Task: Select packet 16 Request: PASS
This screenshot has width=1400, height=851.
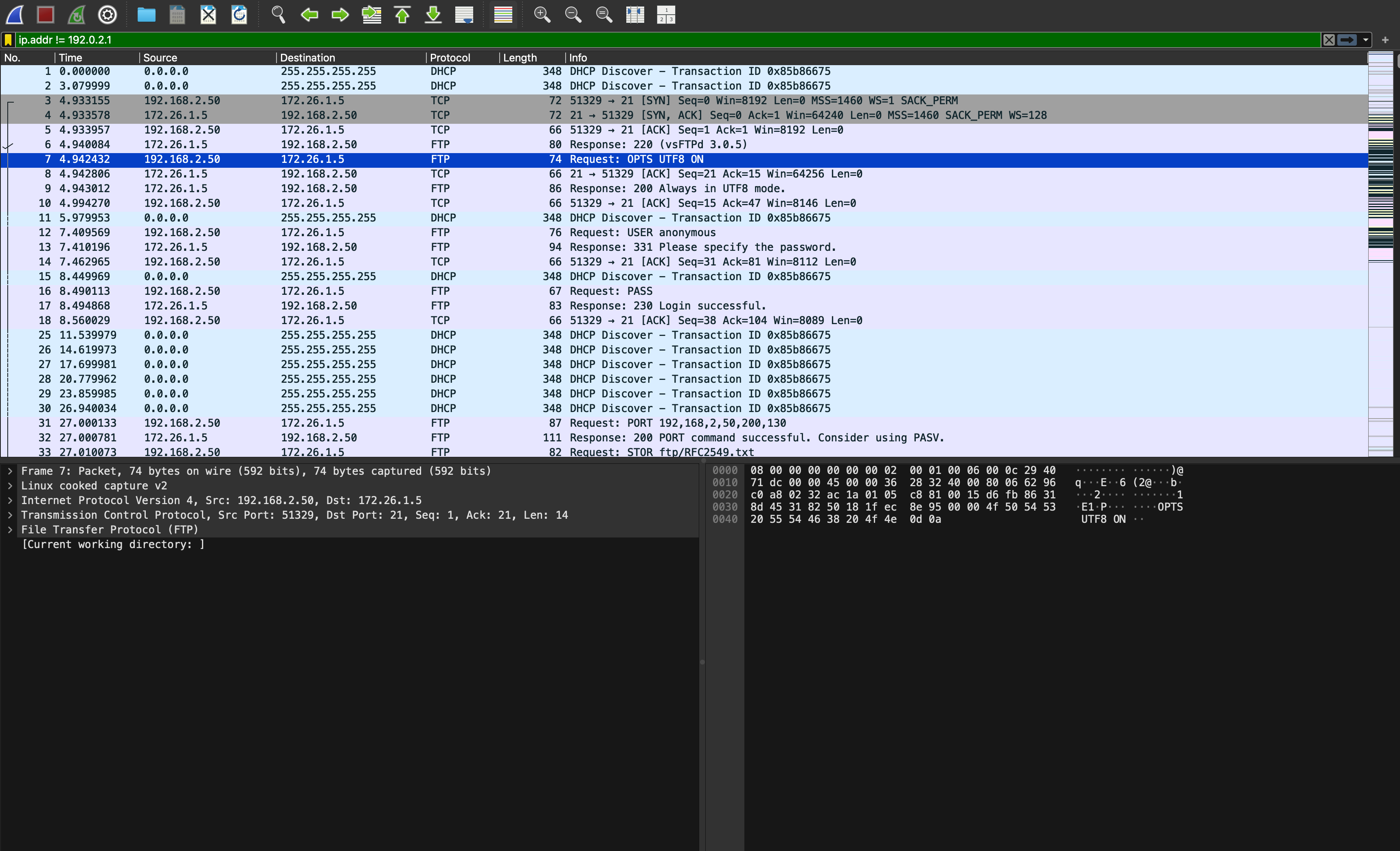Action: [684, 291]
